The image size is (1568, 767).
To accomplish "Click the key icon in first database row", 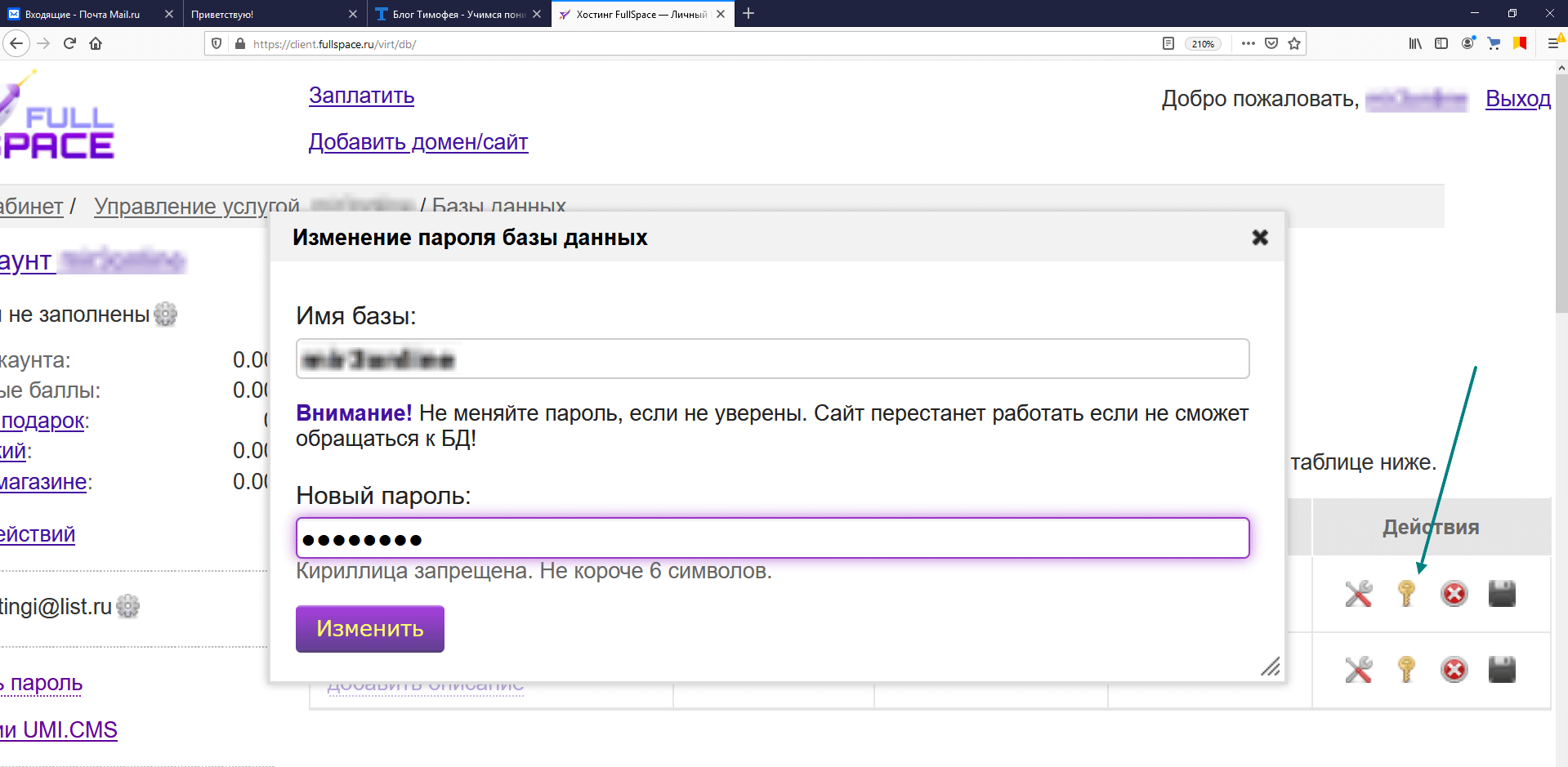I will tap(1406, 594).
